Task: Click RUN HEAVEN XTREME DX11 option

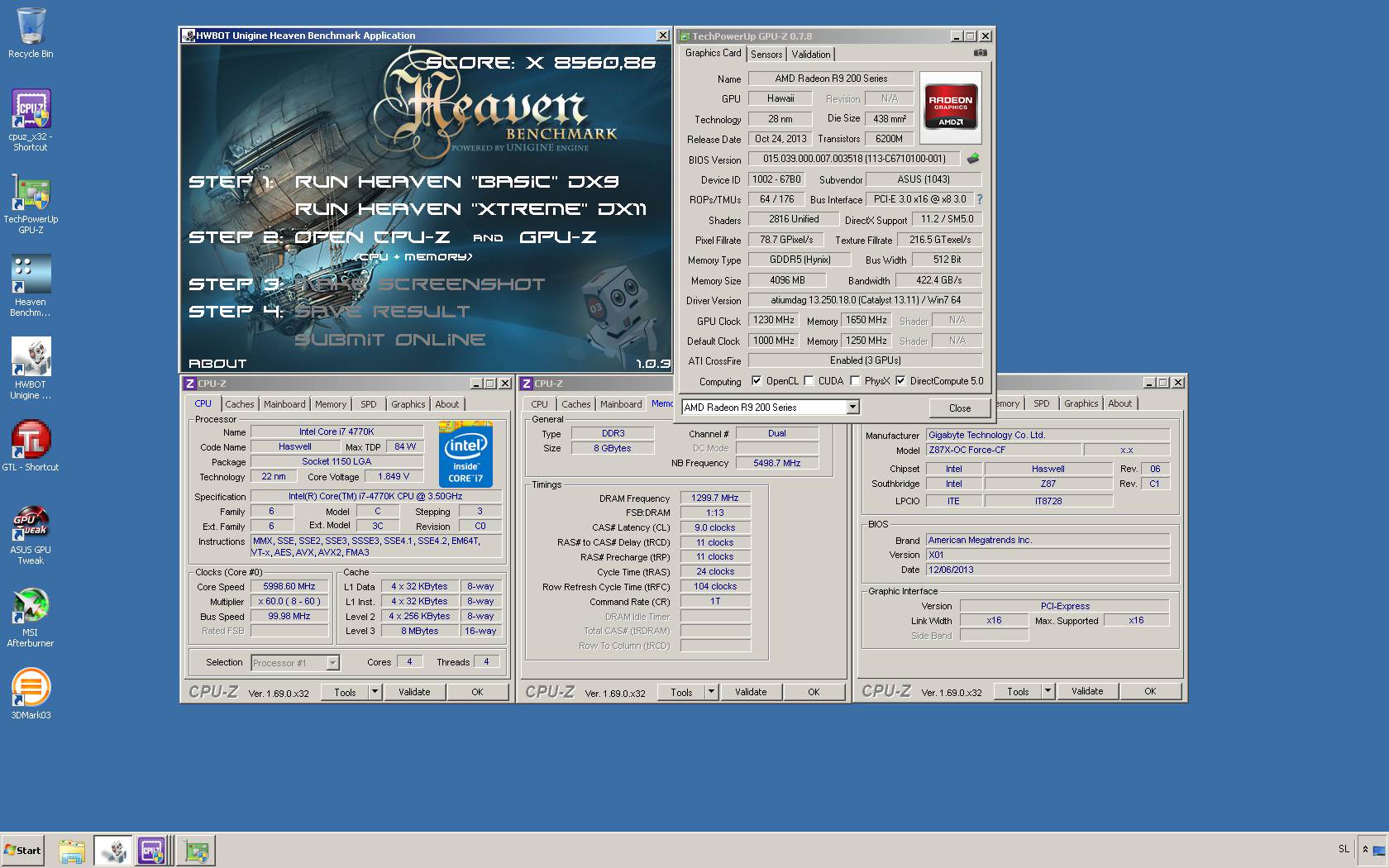Action: tap(470, 209)
